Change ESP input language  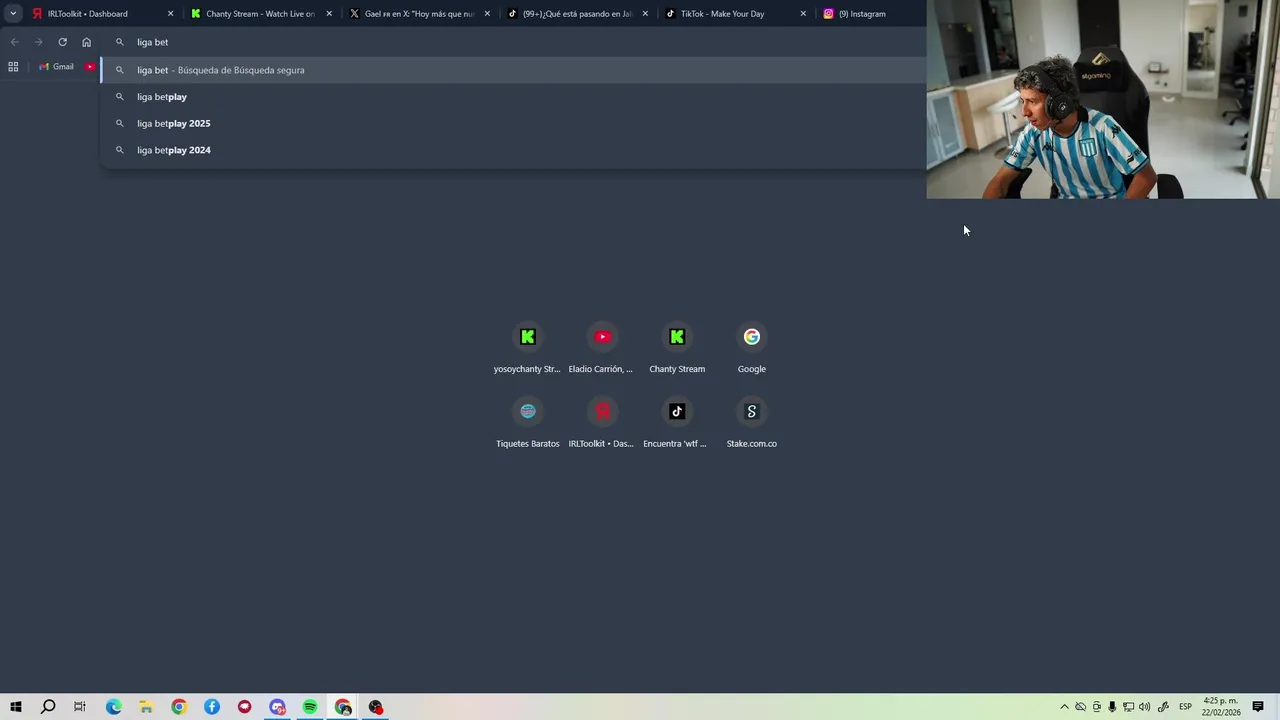(x=1185, y=707)
